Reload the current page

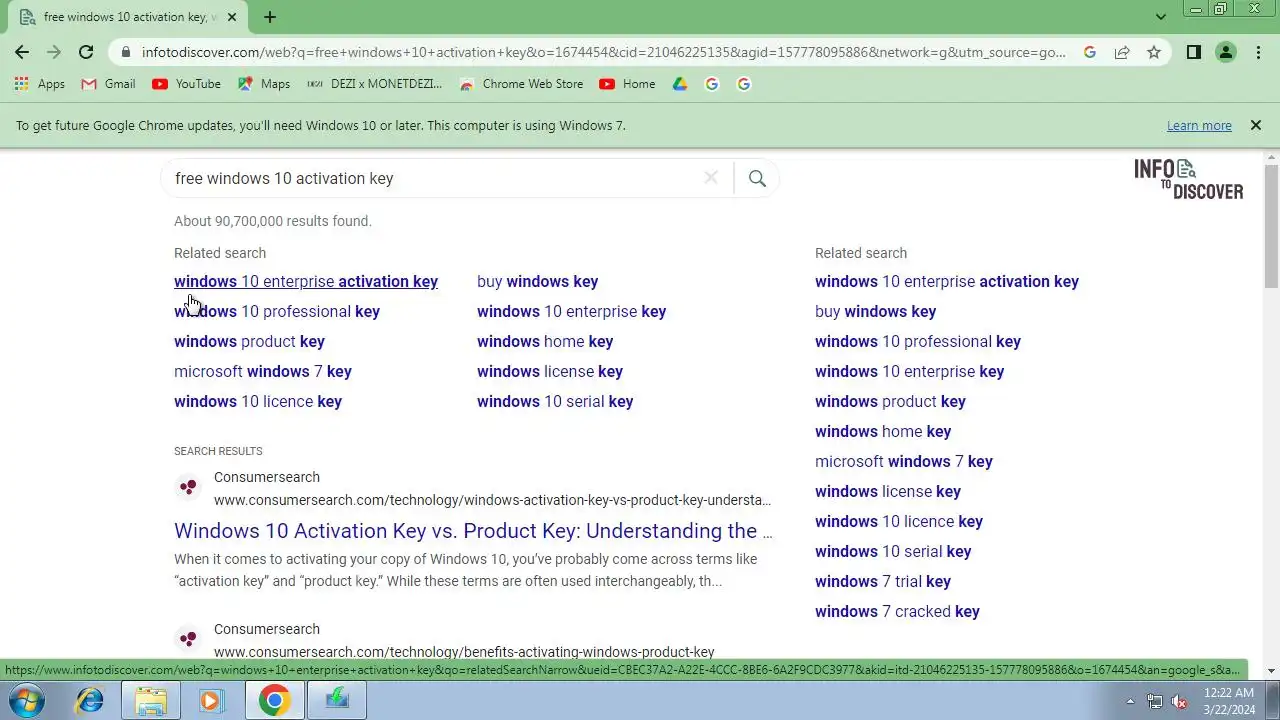[x=86, y=52]
